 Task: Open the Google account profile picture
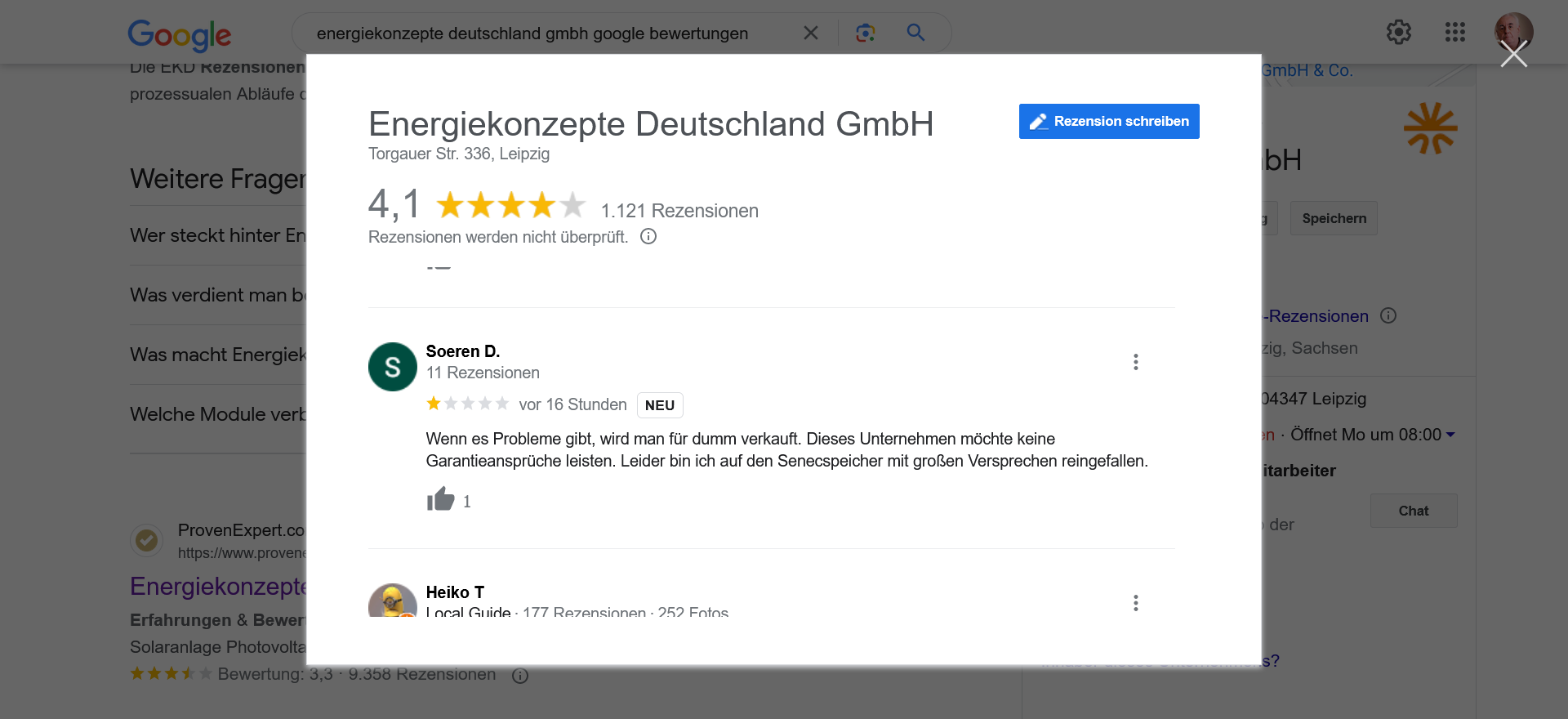(x=1512, y=31)
